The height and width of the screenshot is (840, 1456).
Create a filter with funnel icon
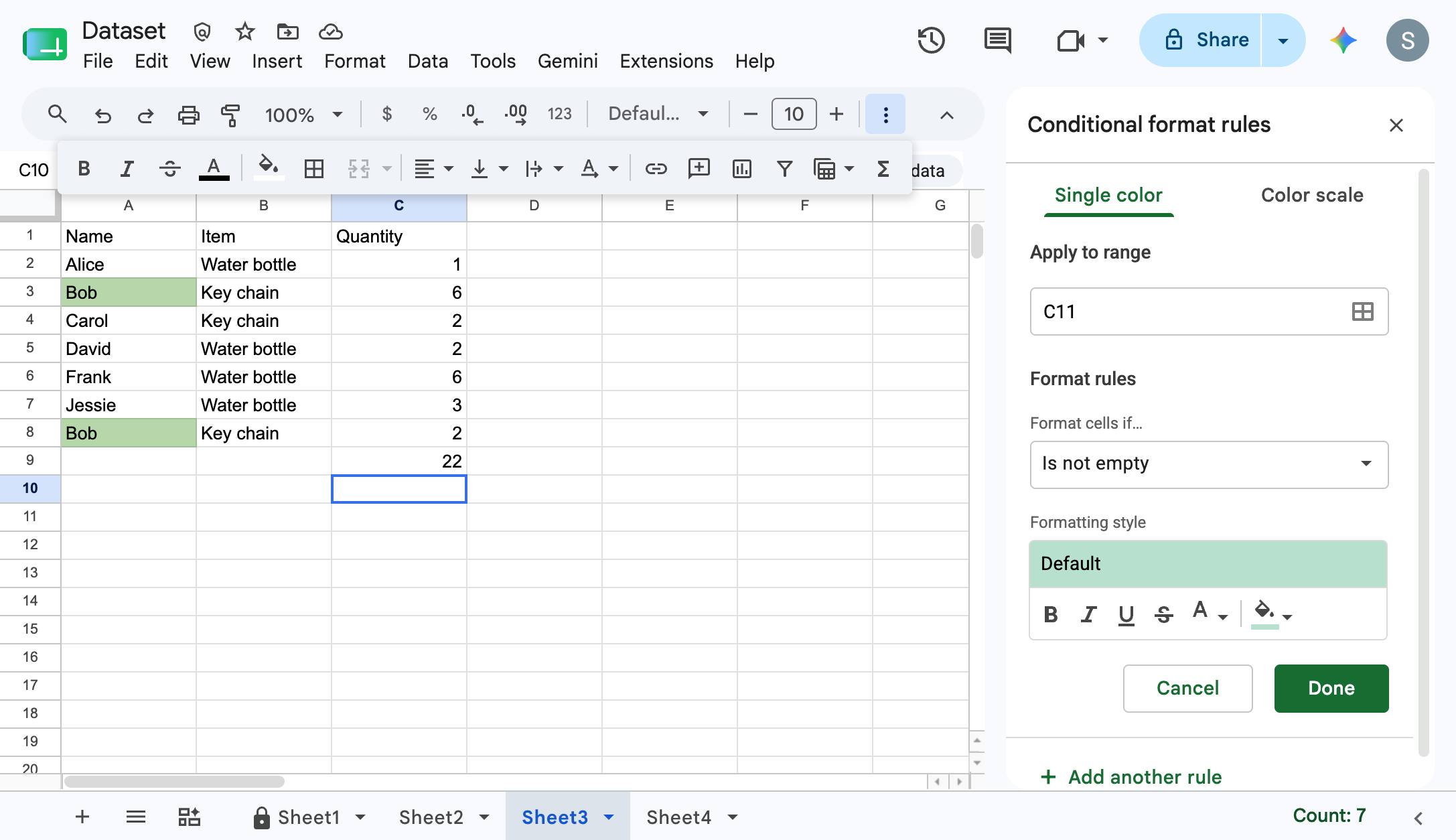coord(784,169)
